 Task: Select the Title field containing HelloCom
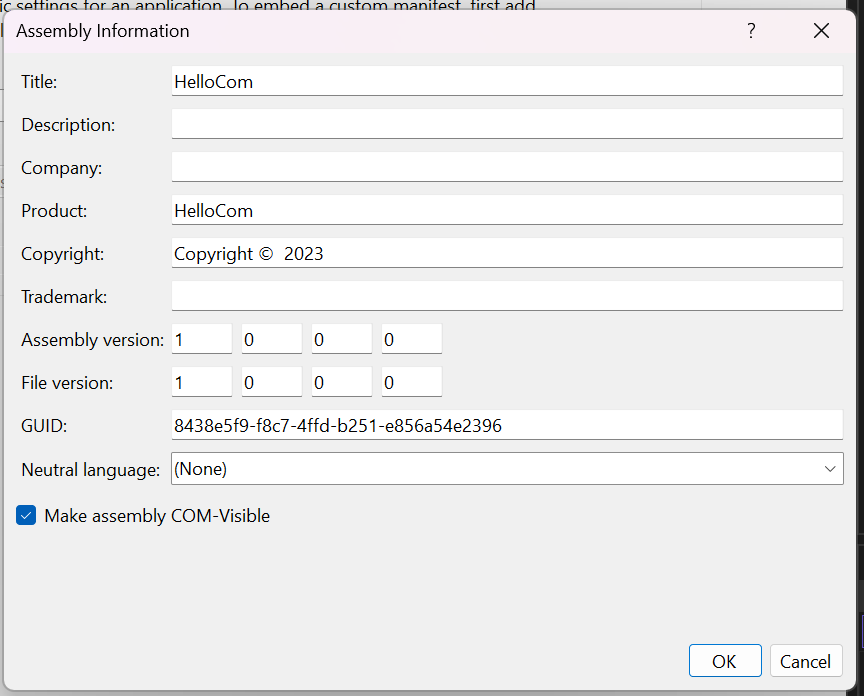(x=507, y=81)
